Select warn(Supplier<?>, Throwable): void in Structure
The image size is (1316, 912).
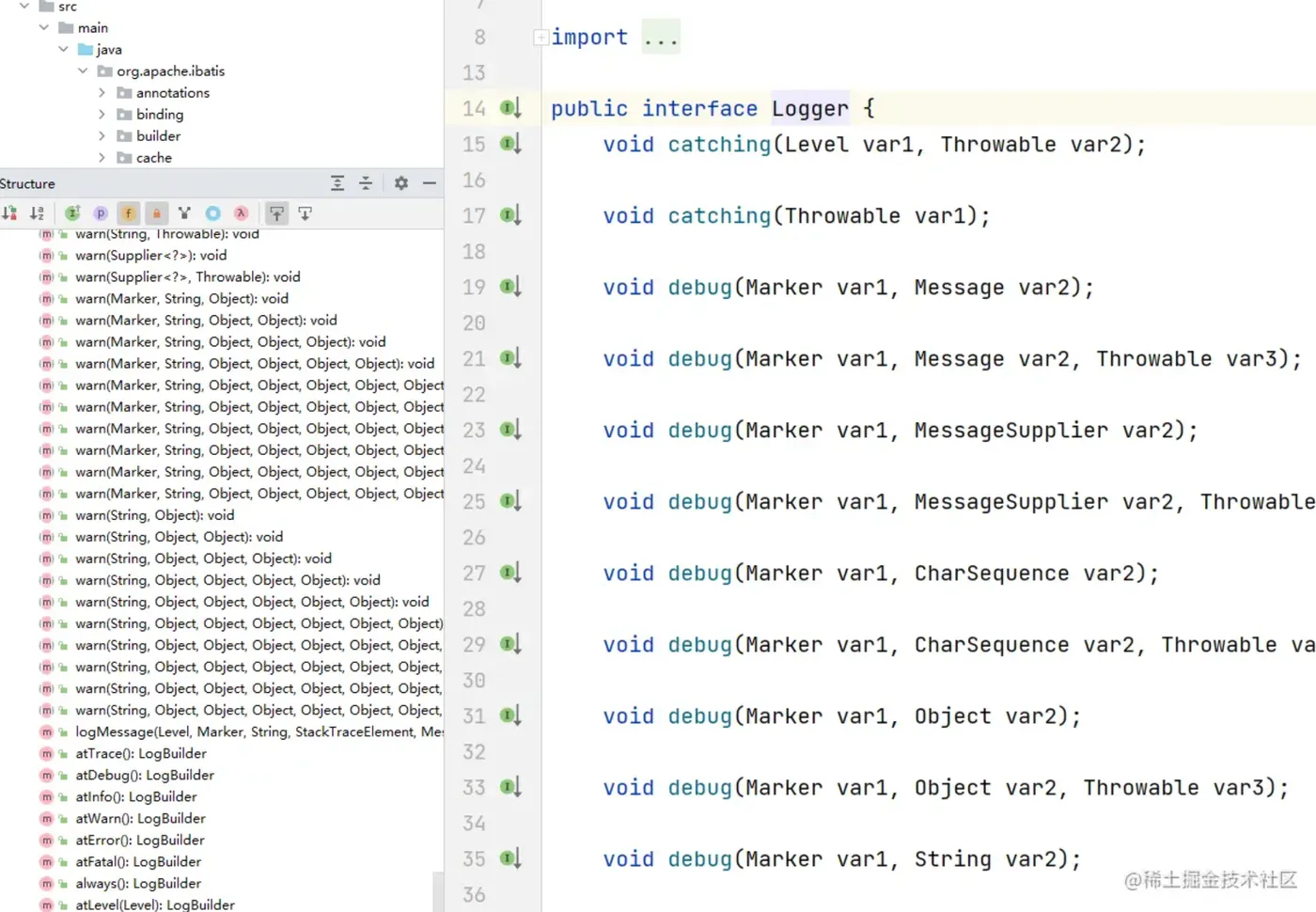[188, 276]
